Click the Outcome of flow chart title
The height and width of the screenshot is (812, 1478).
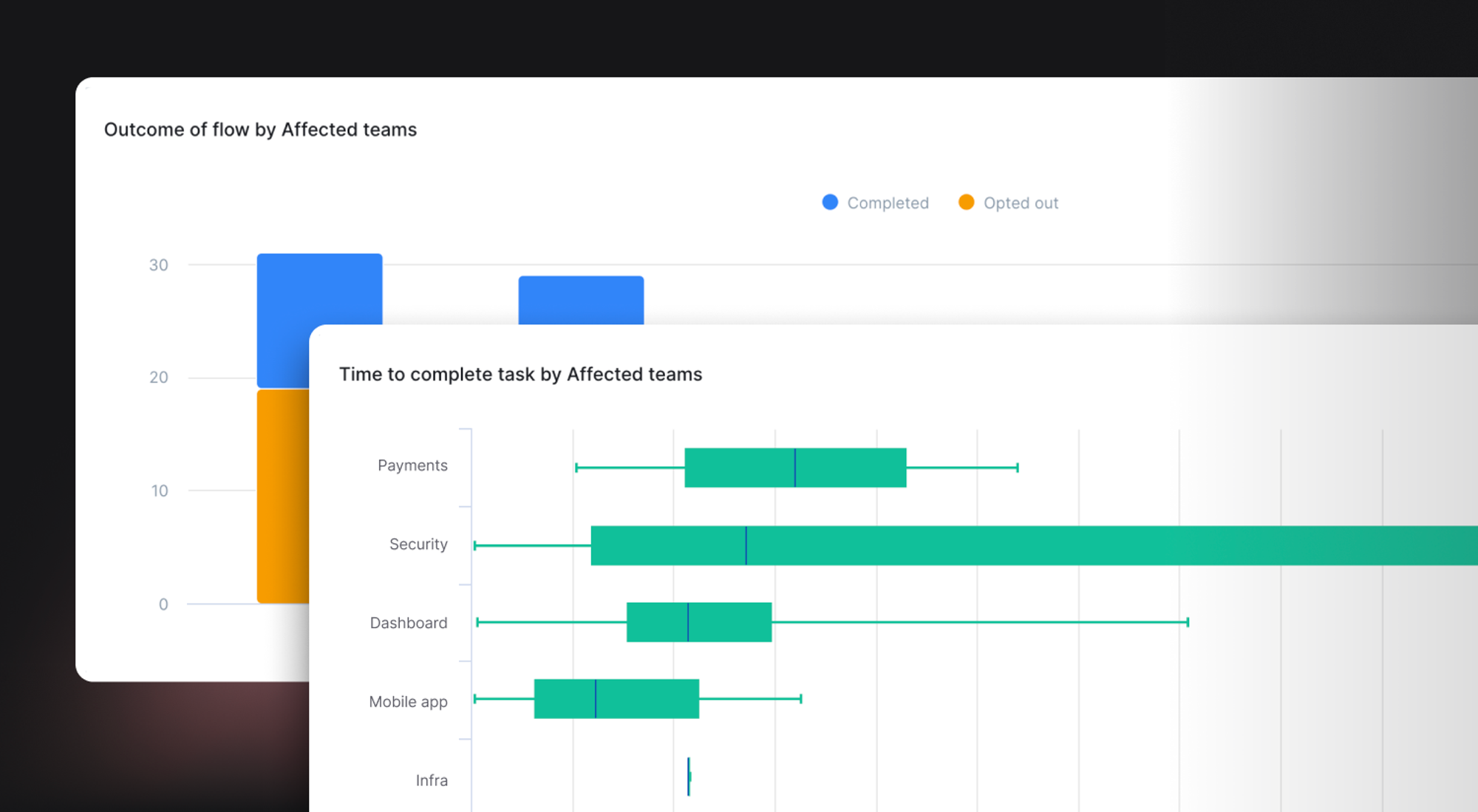(260, 130)
